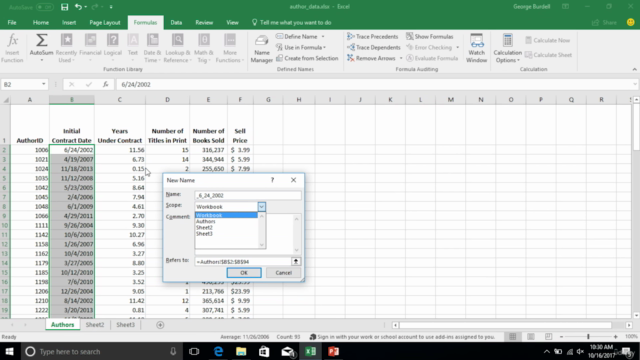Open Financial functions library
The image size is (640, 360).
click(x=90, y=48)
